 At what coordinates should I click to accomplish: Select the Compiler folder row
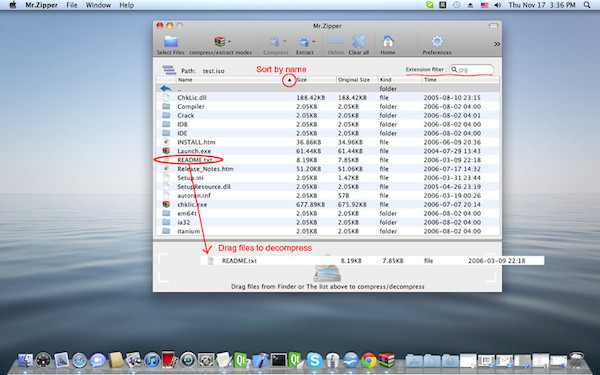(x=328, y=106)
